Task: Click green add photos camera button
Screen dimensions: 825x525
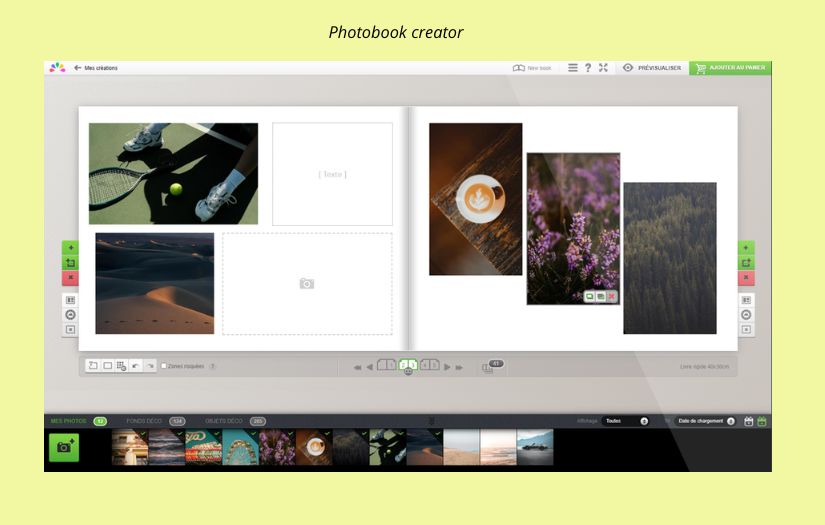Action: tap(64, 448)
